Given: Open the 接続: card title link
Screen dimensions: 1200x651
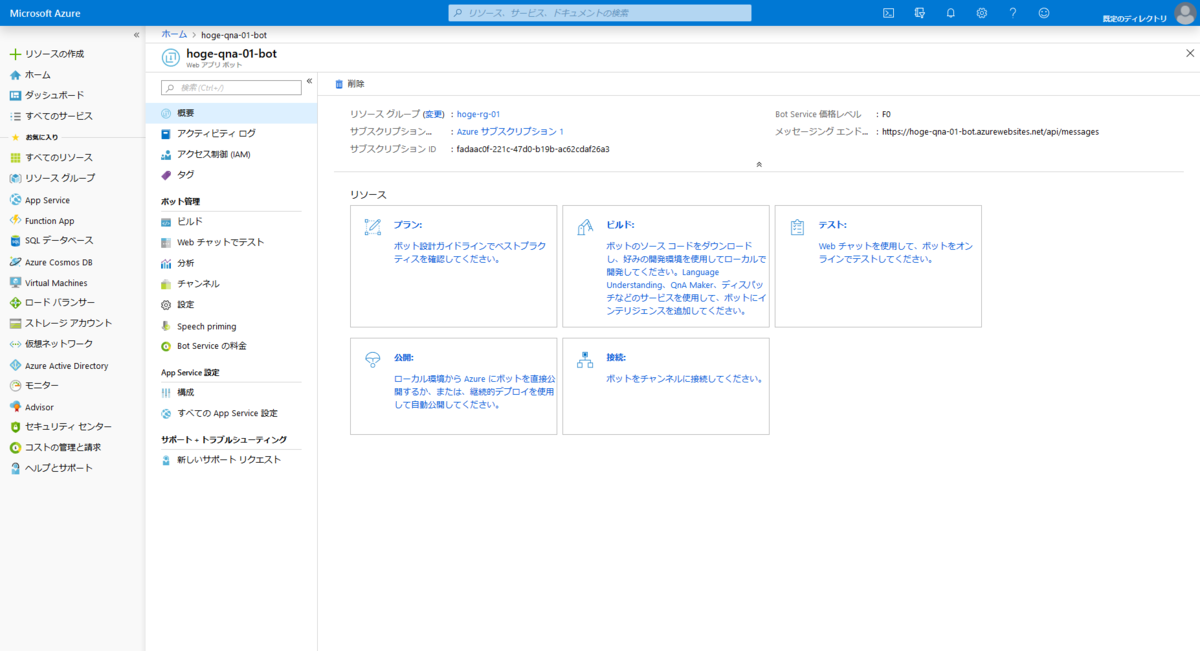Looking at the screenshot, I should (x=616, y=357).
